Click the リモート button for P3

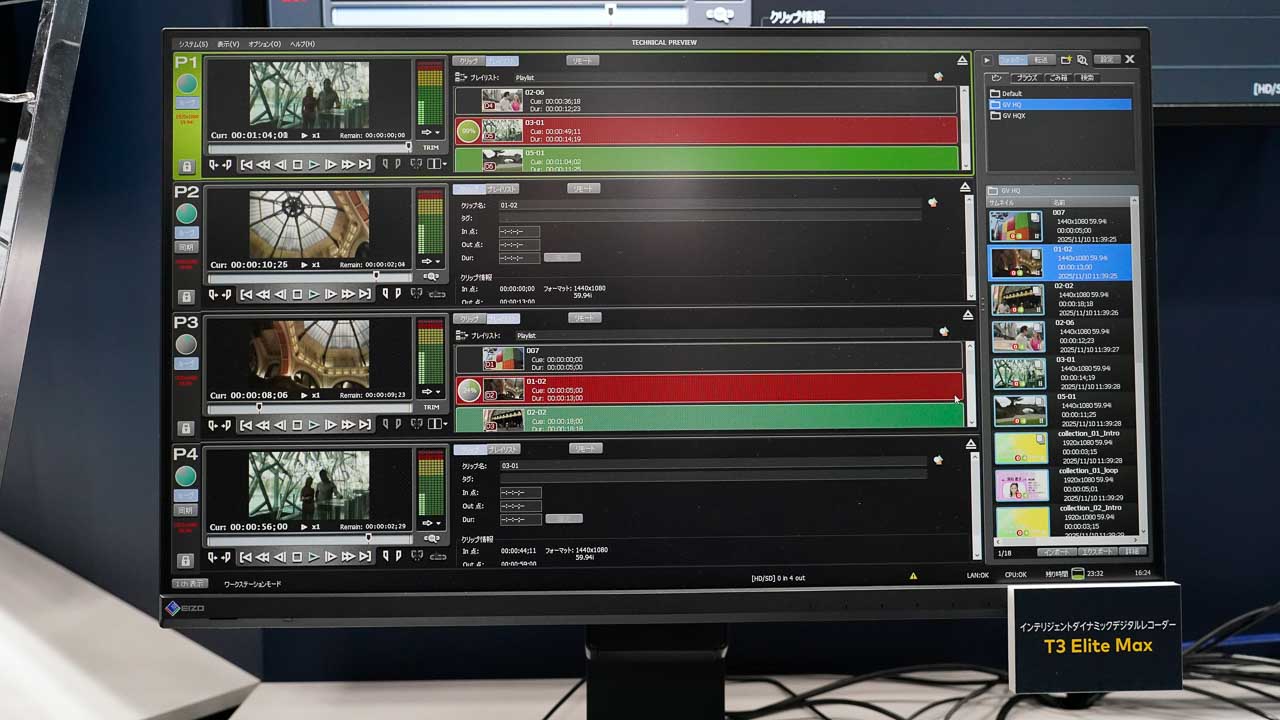(584, 318)
